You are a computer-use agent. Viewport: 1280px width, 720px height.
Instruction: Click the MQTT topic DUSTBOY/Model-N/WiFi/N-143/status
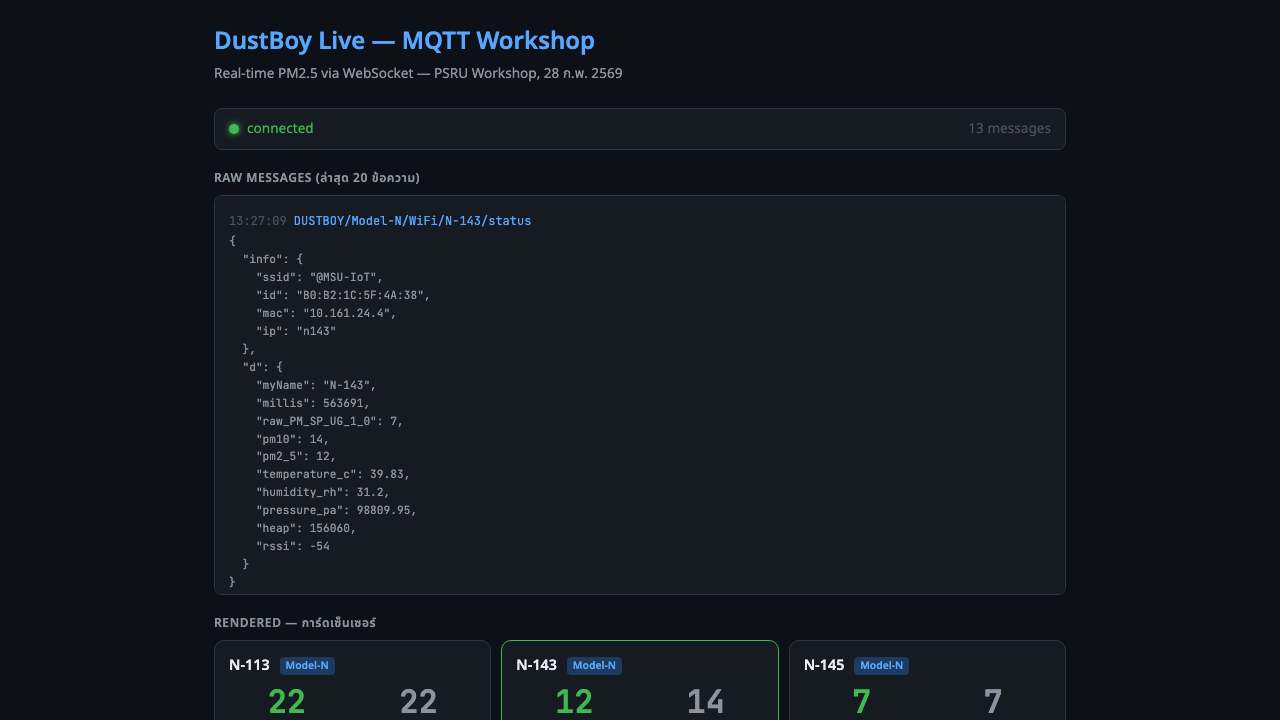(x=412, y=221)
